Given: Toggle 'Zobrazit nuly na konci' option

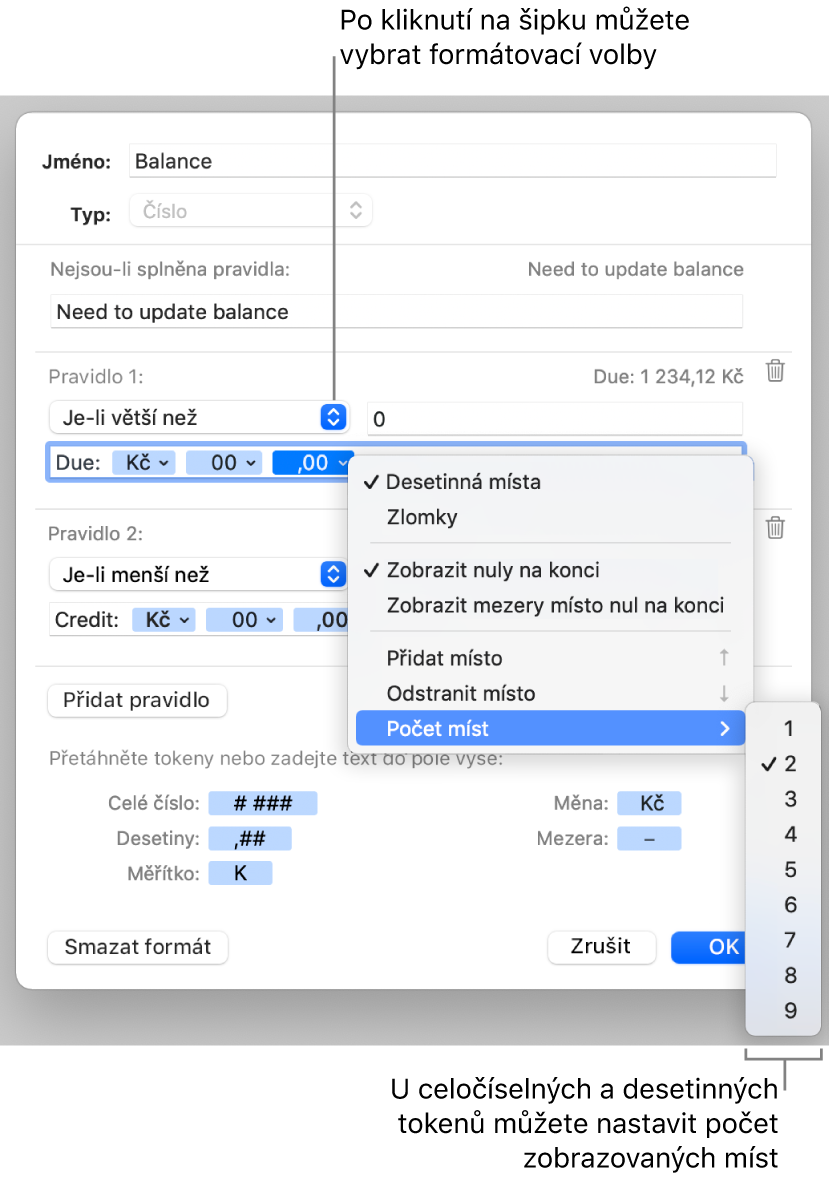Looking at the screenshot, I should (492, 570).
